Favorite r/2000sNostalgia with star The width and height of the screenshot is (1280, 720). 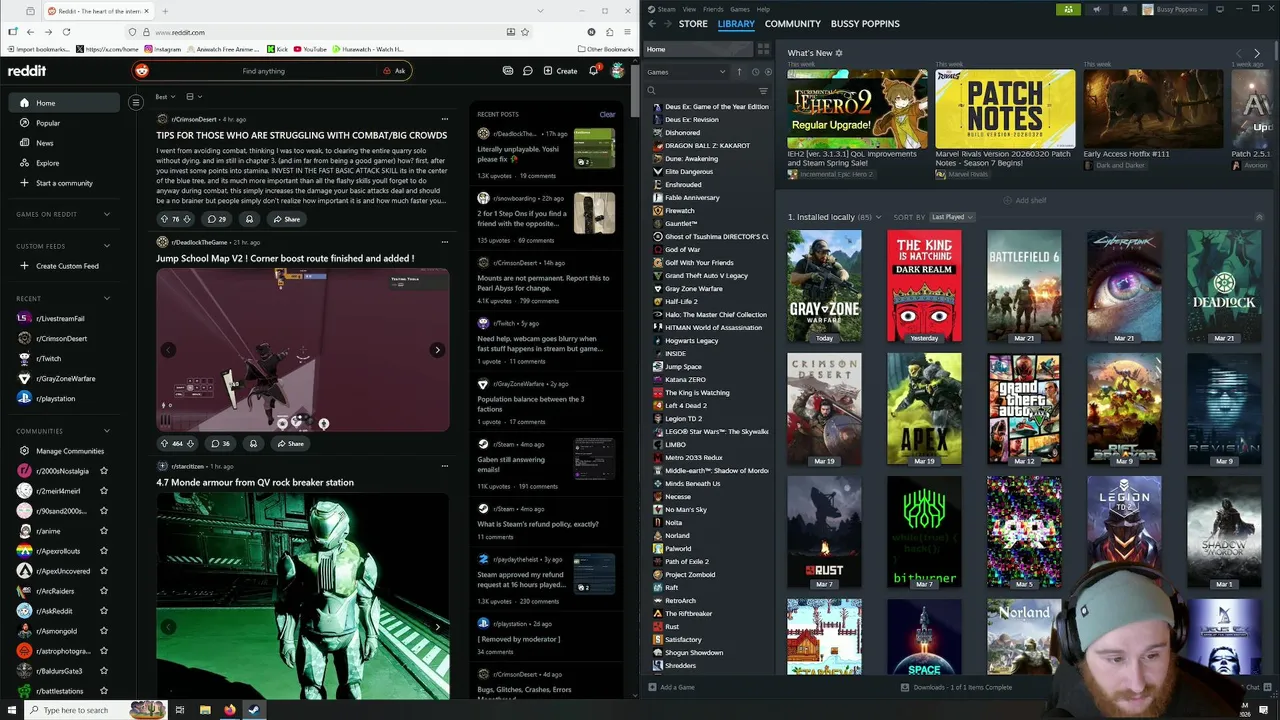104,471
